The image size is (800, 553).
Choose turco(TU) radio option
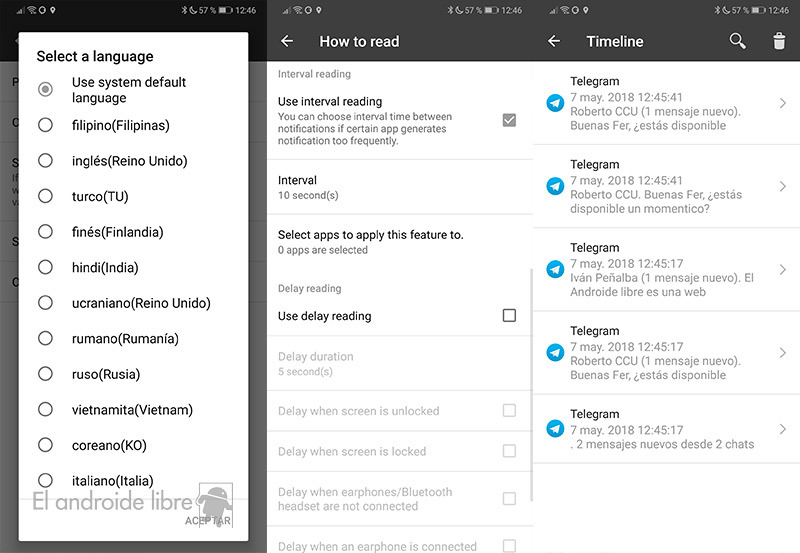45,196
